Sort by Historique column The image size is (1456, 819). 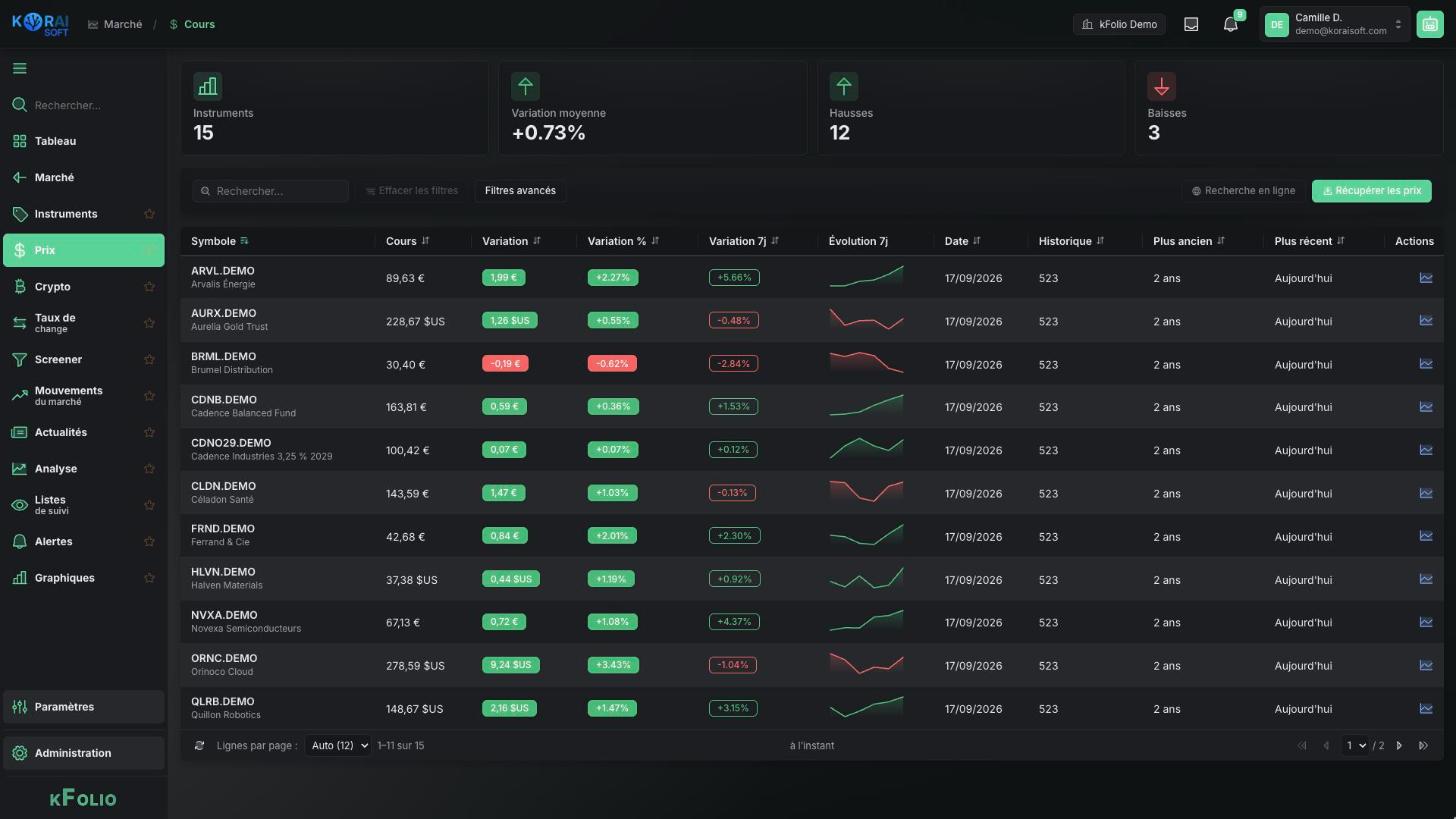(1100, 241)
